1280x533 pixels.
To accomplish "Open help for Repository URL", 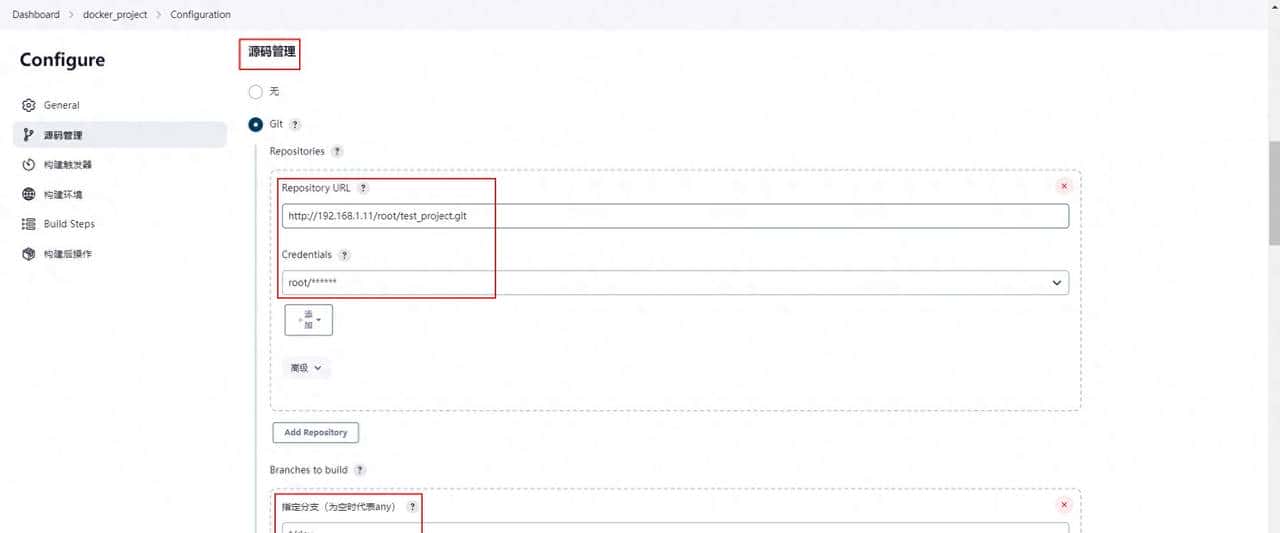I will click(363, 188).
